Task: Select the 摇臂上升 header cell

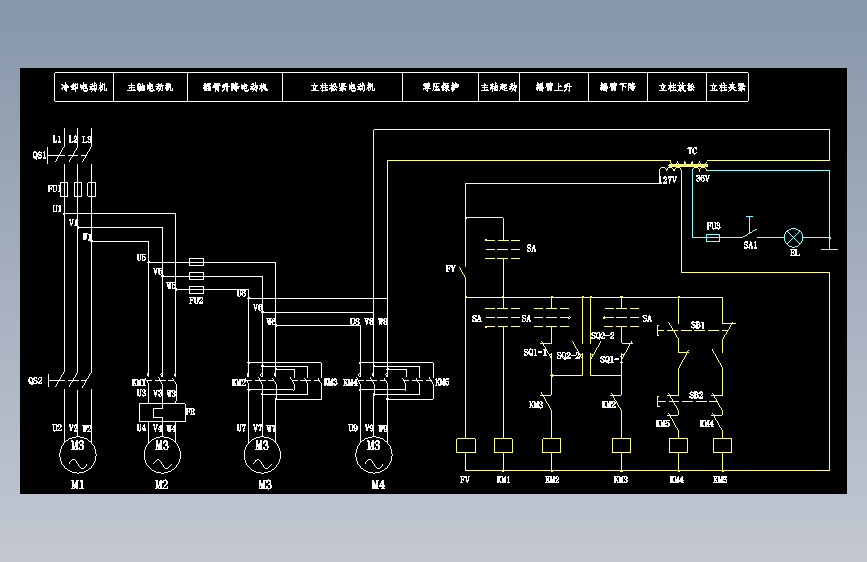Action: pyautogui.click(x=554, y=87)
